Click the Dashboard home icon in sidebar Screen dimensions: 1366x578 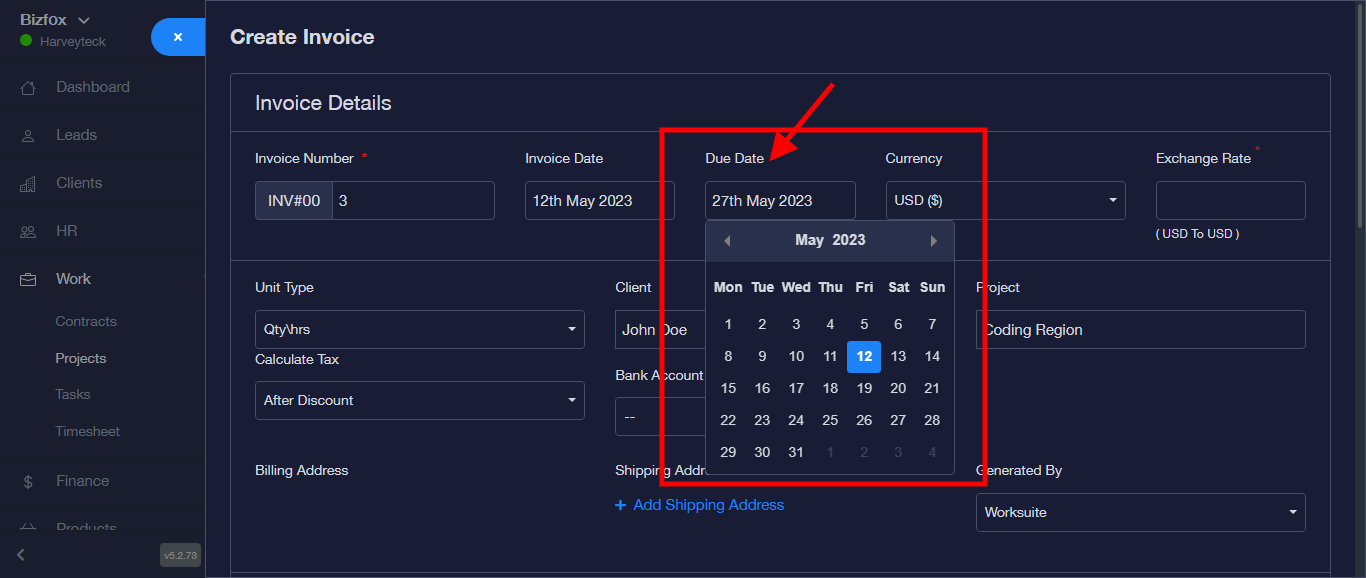(x=28, y=88)
